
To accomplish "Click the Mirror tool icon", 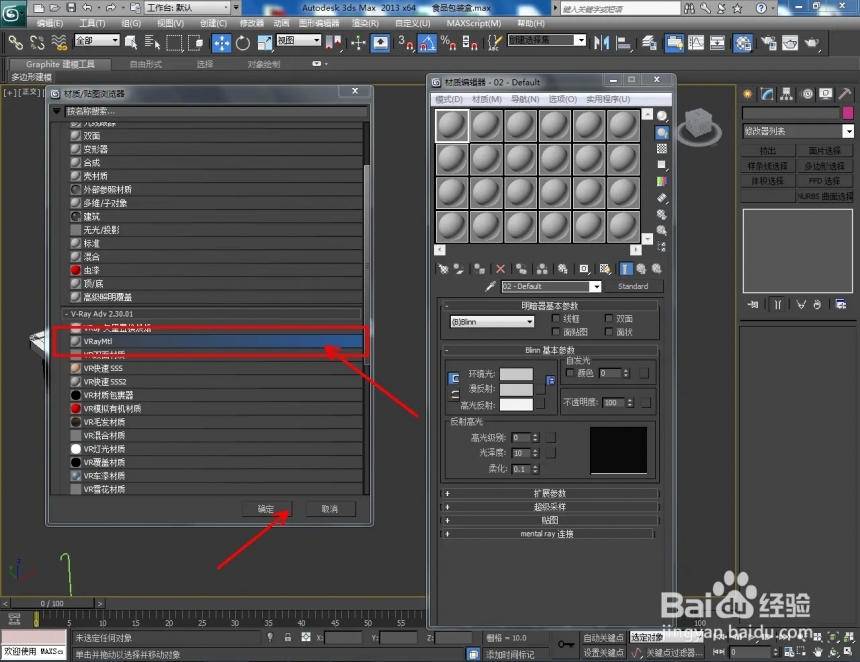I will [602, 43].
